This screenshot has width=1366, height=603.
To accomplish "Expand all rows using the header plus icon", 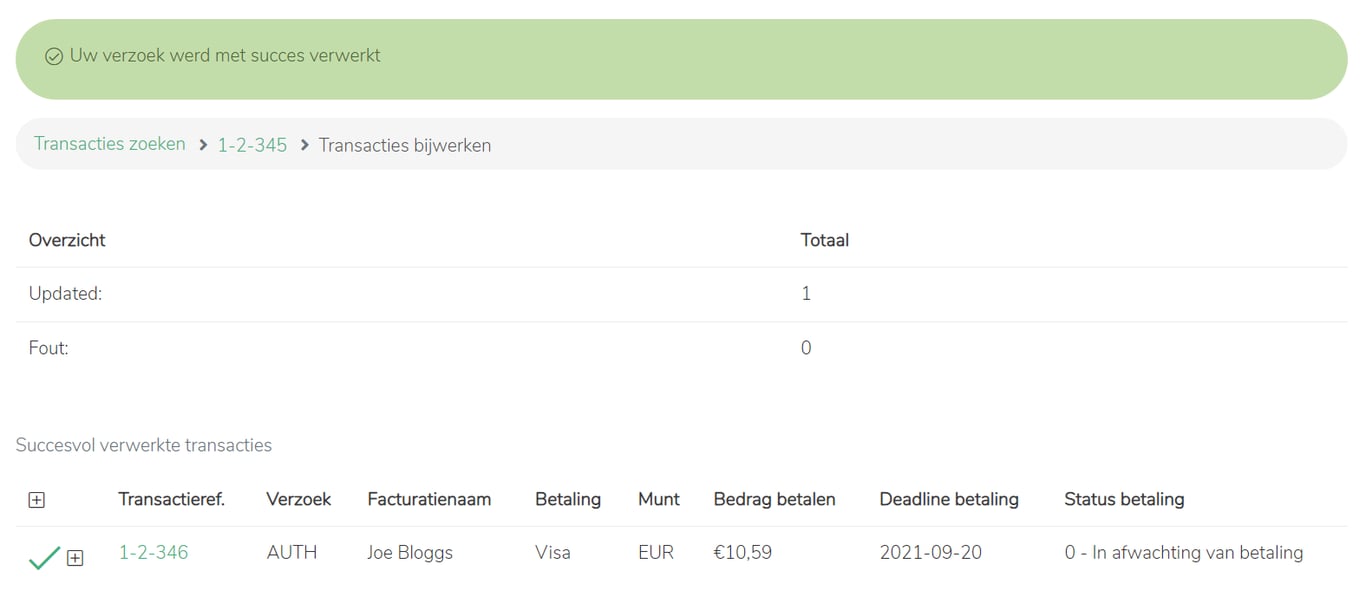I will click(37, 500).
